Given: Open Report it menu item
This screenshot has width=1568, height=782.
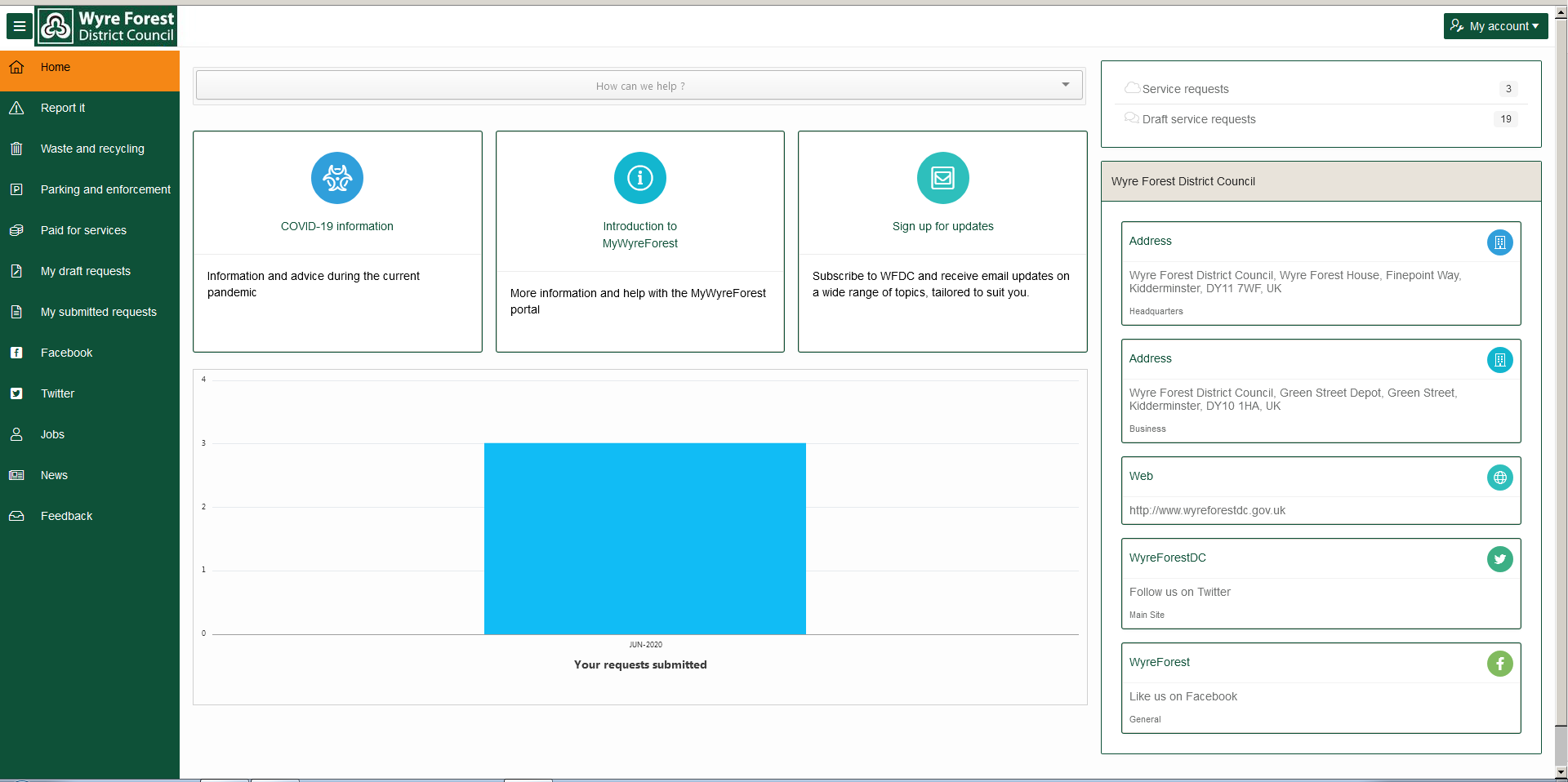Looking at the screenshot, I should click(x=90, y=108).
